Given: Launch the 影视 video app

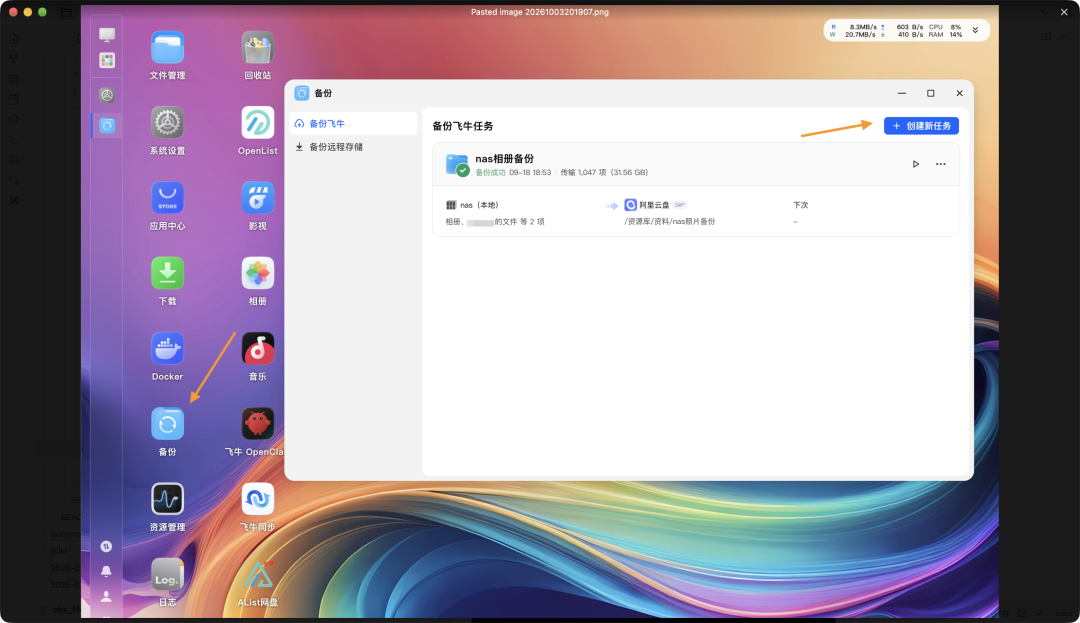Looking at the screenshot, I should click(258, 198).
